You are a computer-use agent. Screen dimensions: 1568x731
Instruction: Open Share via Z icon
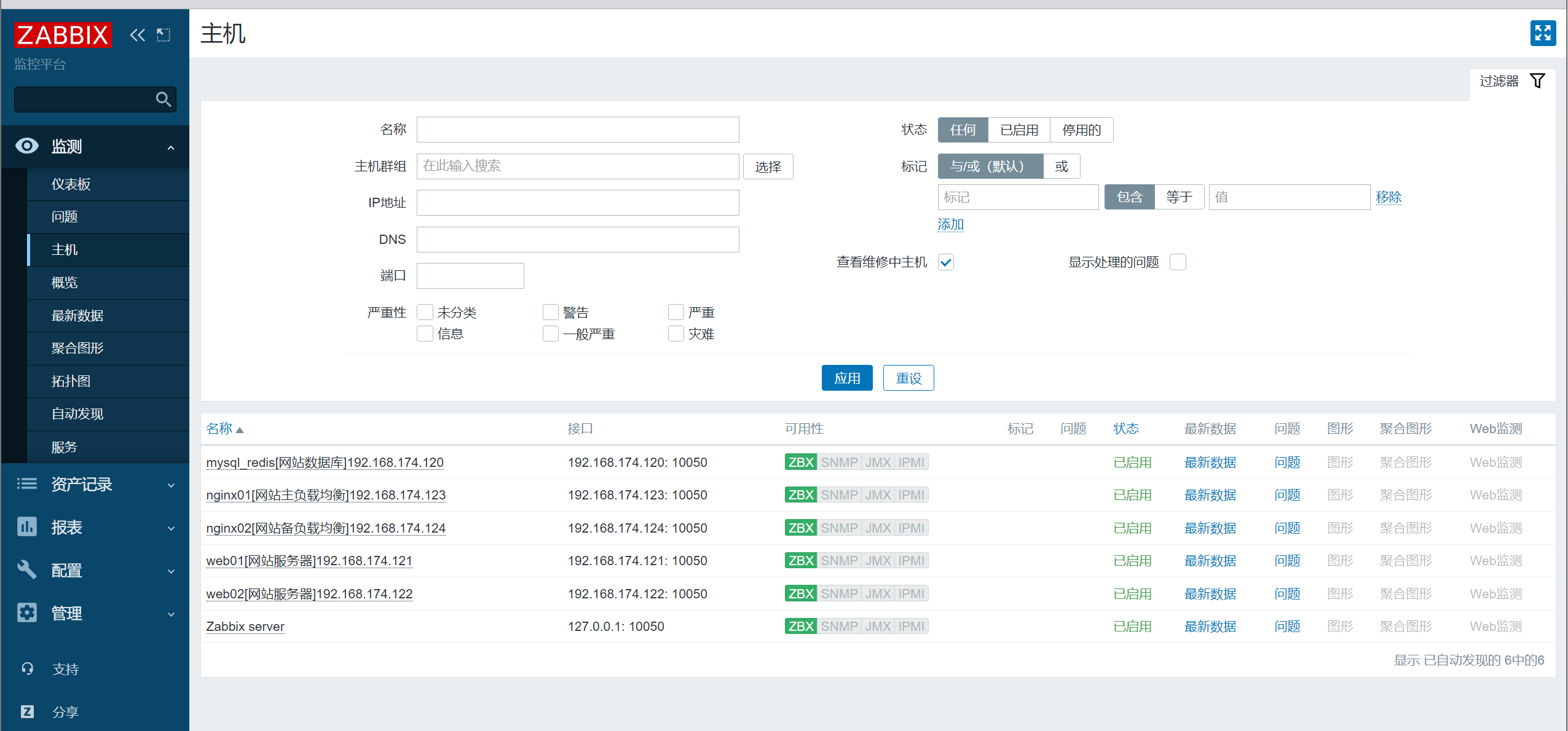(x=28, y=711)
